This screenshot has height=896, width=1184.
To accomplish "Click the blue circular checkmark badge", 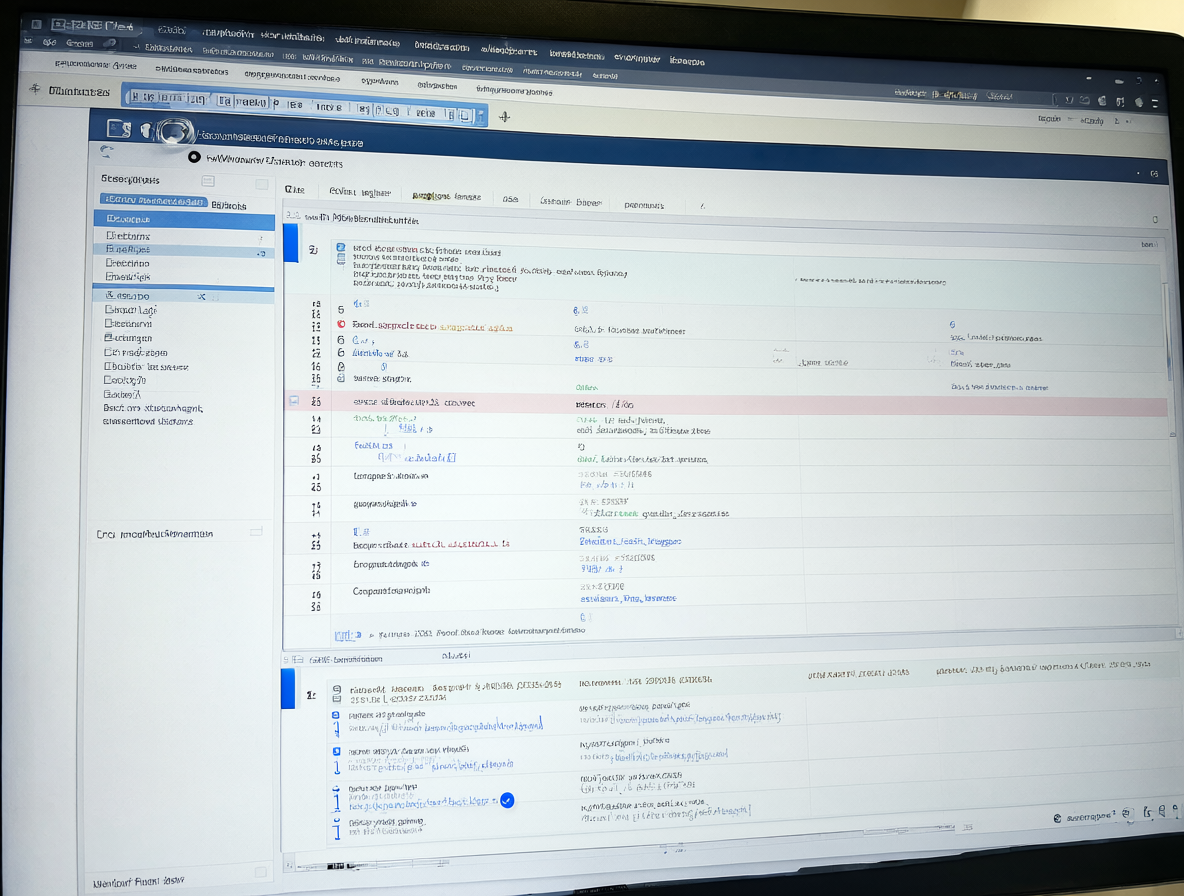I will click(x=507, y=800).
